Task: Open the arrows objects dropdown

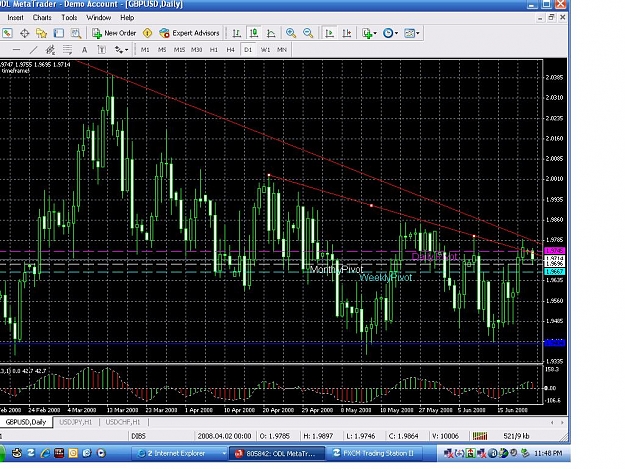Action: 121,50
